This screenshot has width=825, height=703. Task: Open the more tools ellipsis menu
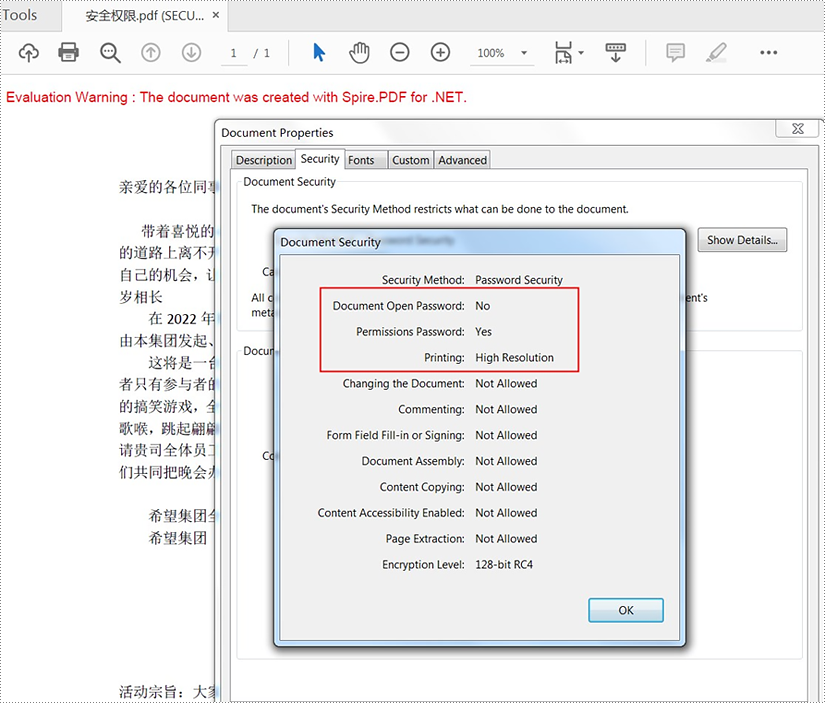pos(769,53)
